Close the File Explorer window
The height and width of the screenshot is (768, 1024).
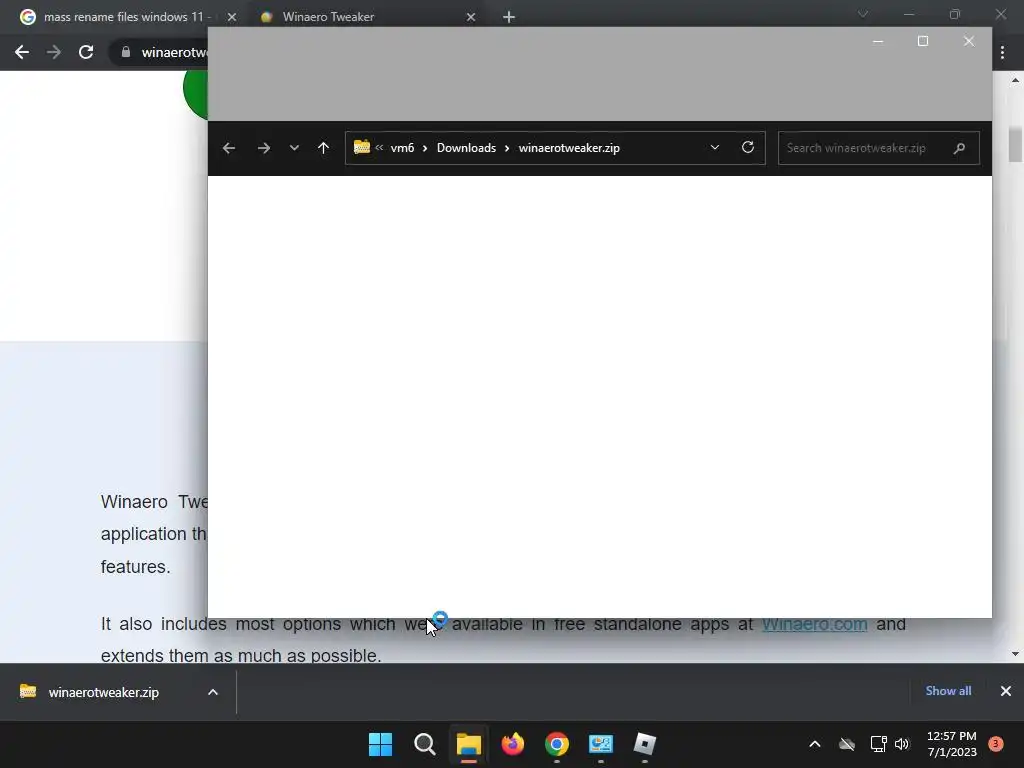(968, 41)
